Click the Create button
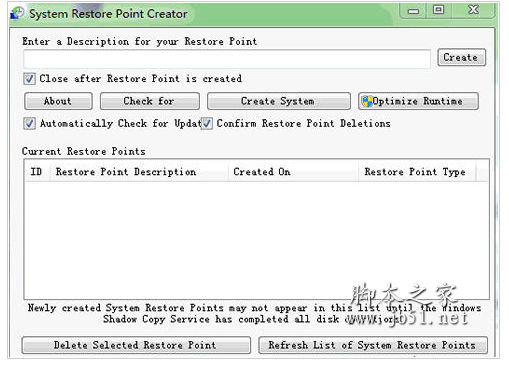This screenshot has height=365, width=509. [x=461, y=57]
